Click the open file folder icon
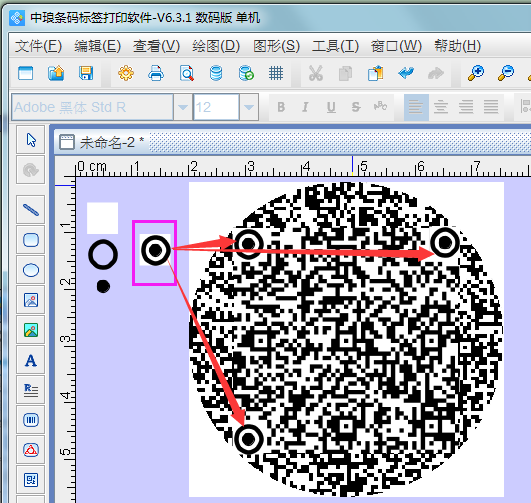This screenshot has width=531, height=503. coord(56,73)
